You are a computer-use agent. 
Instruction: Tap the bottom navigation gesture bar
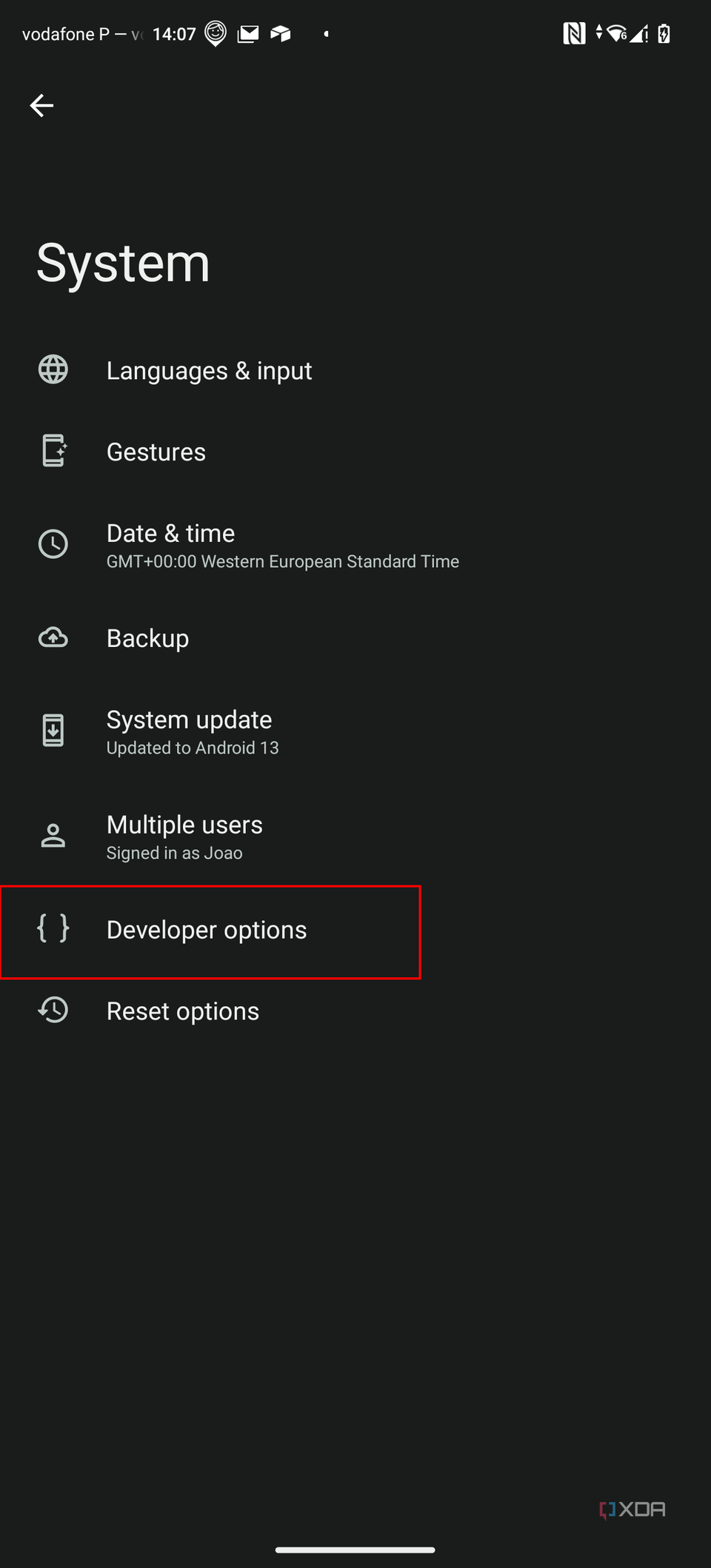coord(355,1549)
